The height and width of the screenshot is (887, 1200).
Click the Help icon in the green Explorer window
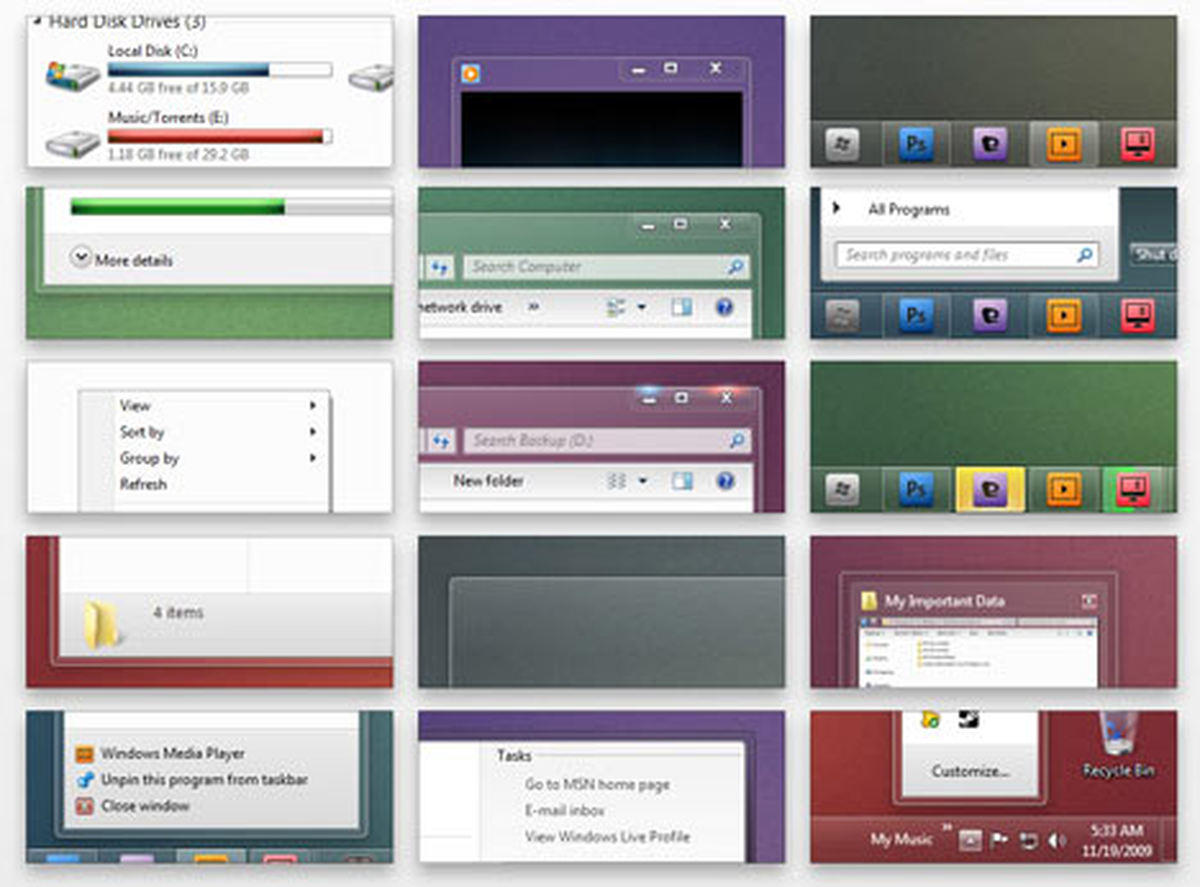click(725, 307)
